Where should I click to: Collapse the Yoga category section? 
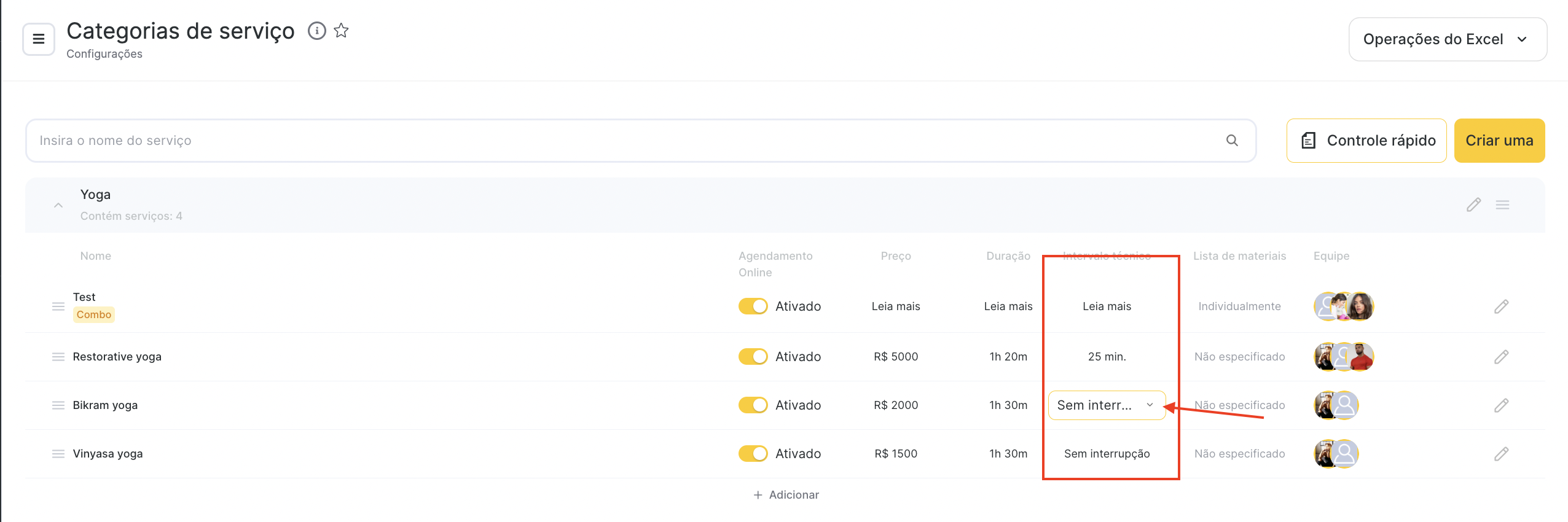pyautogui.click(x=58, y=205)
